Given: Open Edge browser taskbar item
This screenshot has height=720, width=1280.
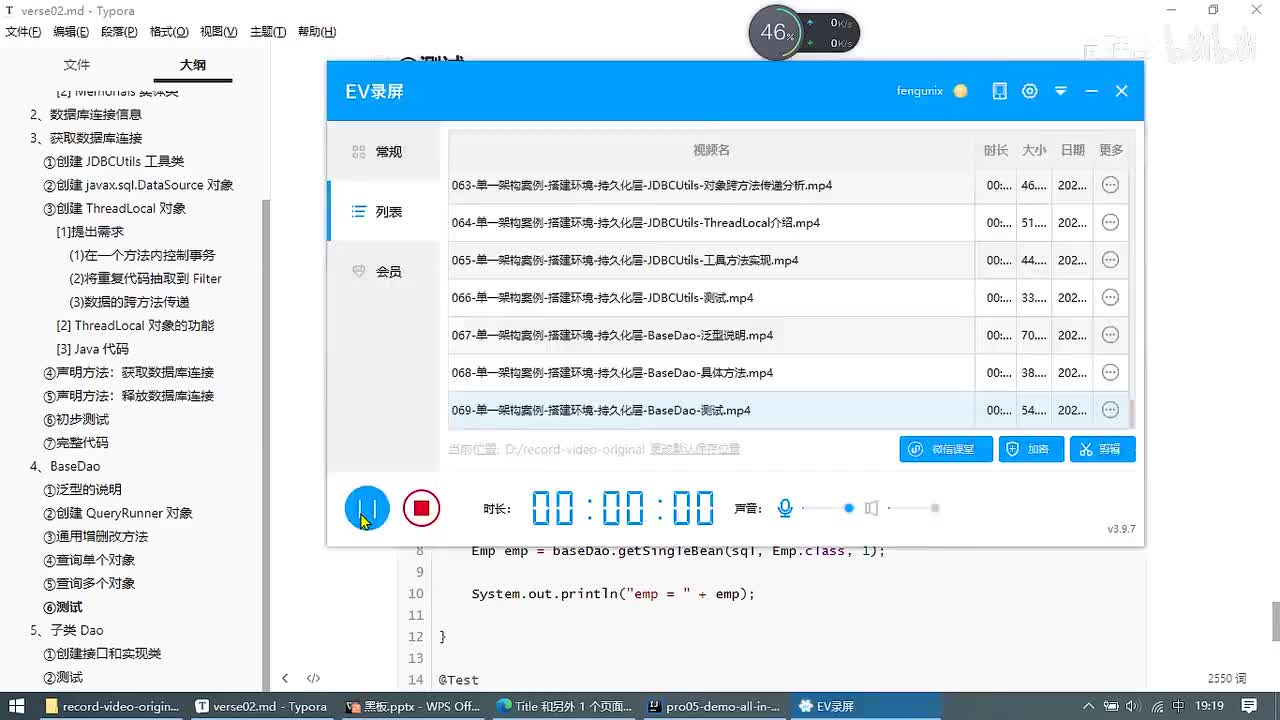Looking at the screenshot, I should point(564,706).
